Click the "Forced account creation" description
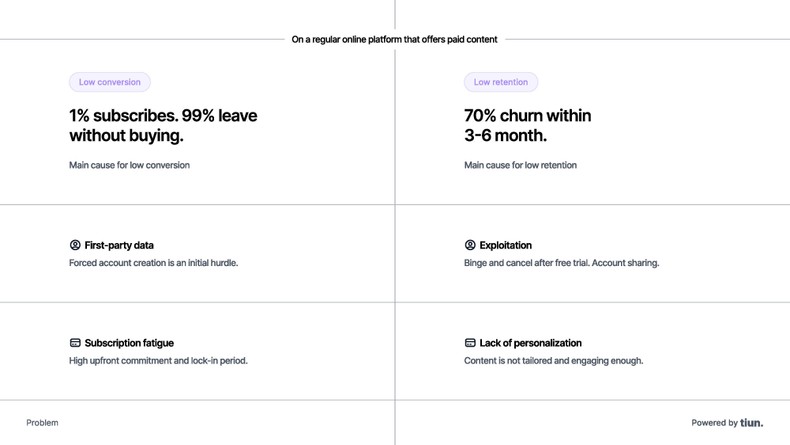Image resolution: width=790 pixels, height=445 pixels. [x=153, y=263]
